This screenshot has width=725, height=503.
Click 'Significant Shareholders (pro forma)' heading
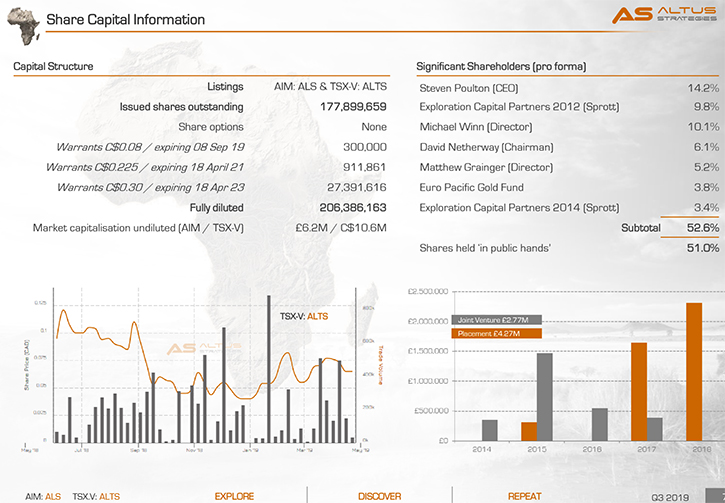coord(501,66)
